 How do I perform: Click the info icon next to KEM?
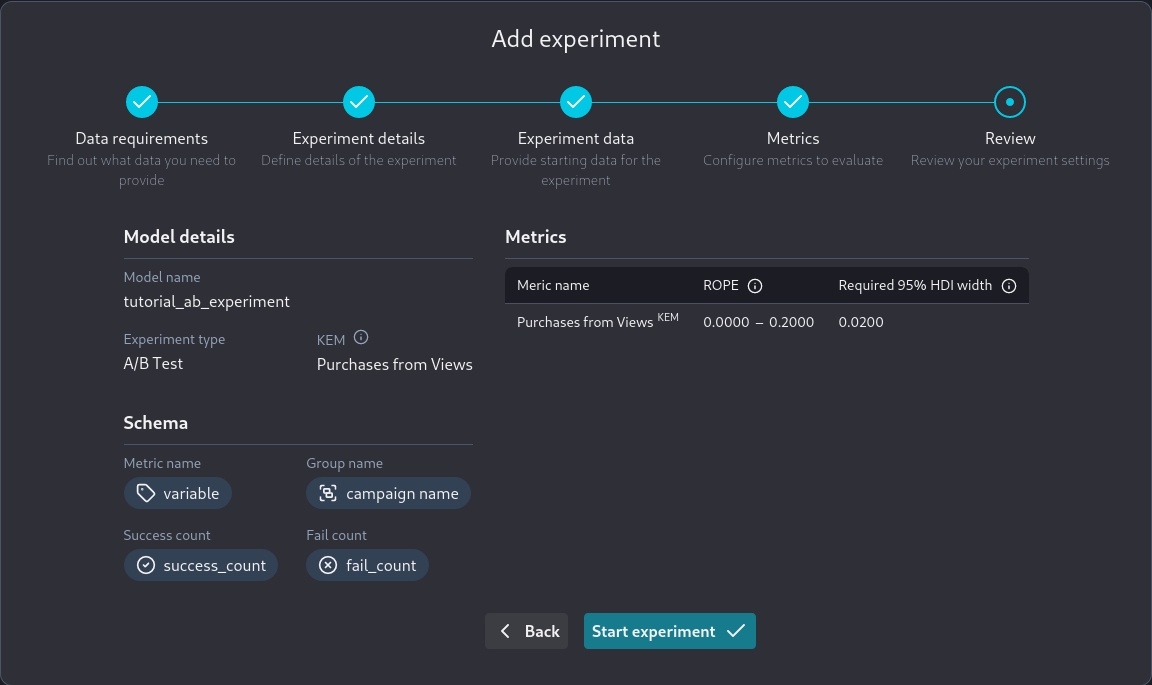362,338
